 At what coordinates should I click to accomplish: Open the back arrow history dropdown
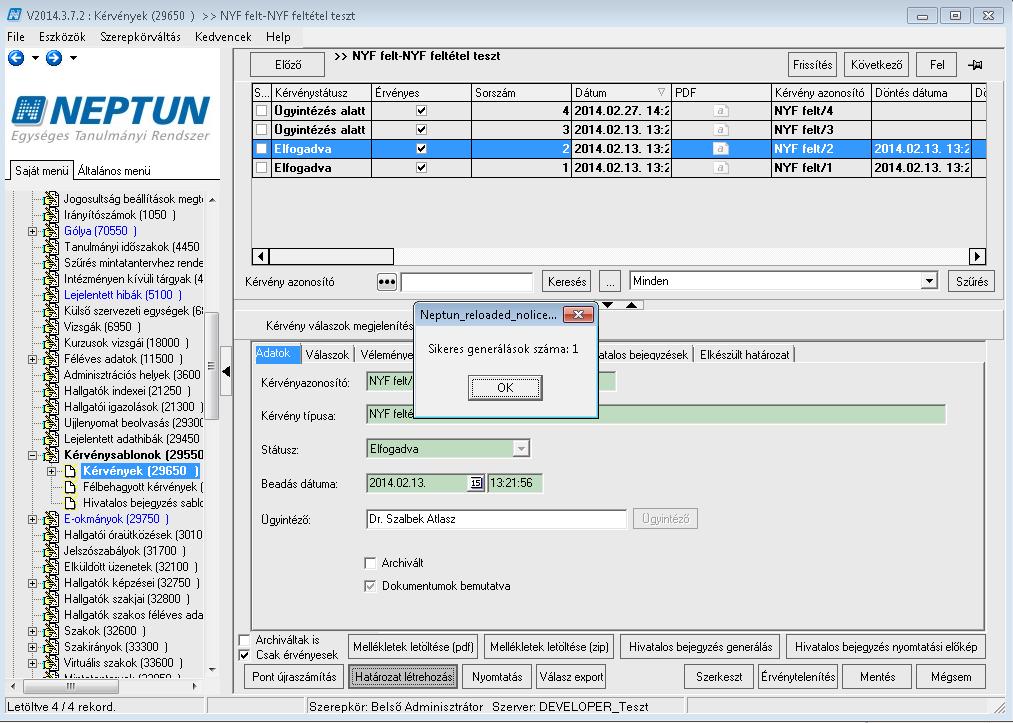coord(35,58)
